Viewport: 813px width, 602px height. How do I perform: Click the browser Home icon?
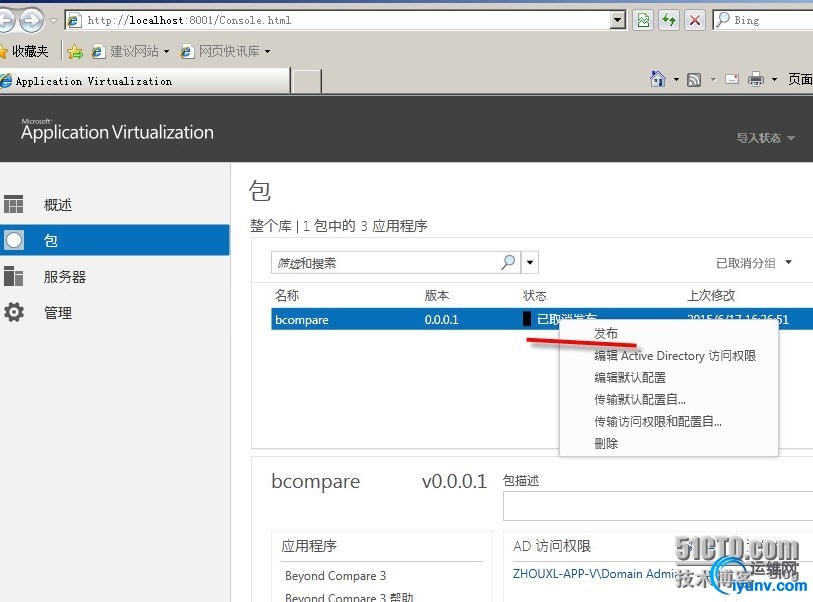point(657,79)
